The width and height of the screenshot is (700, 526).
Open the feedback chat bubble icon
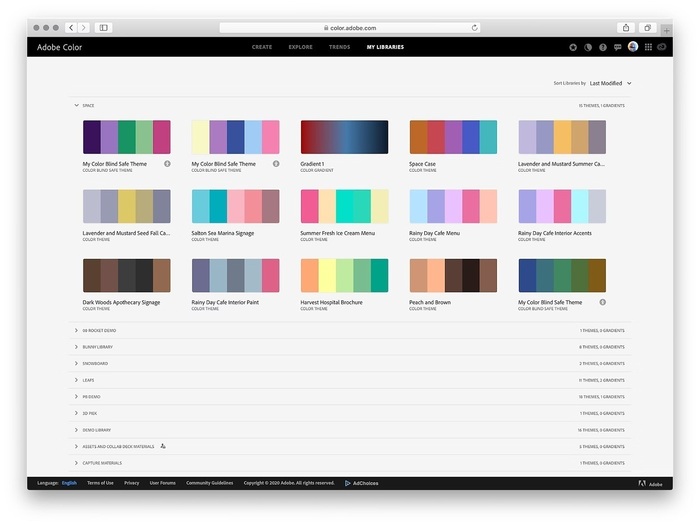coord(617,47)
